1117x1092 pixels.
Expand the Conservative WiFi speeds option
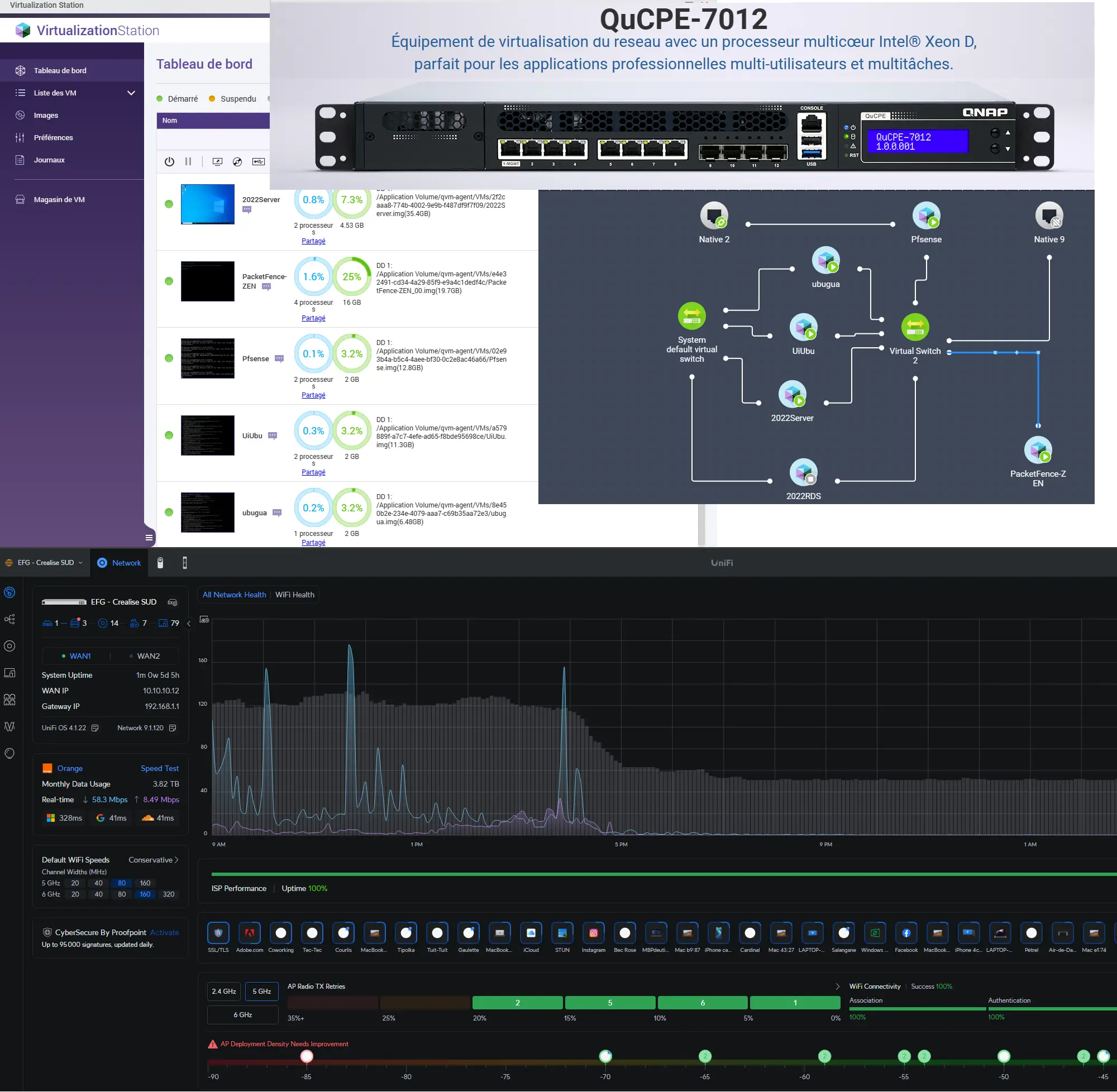click(153, 860)
